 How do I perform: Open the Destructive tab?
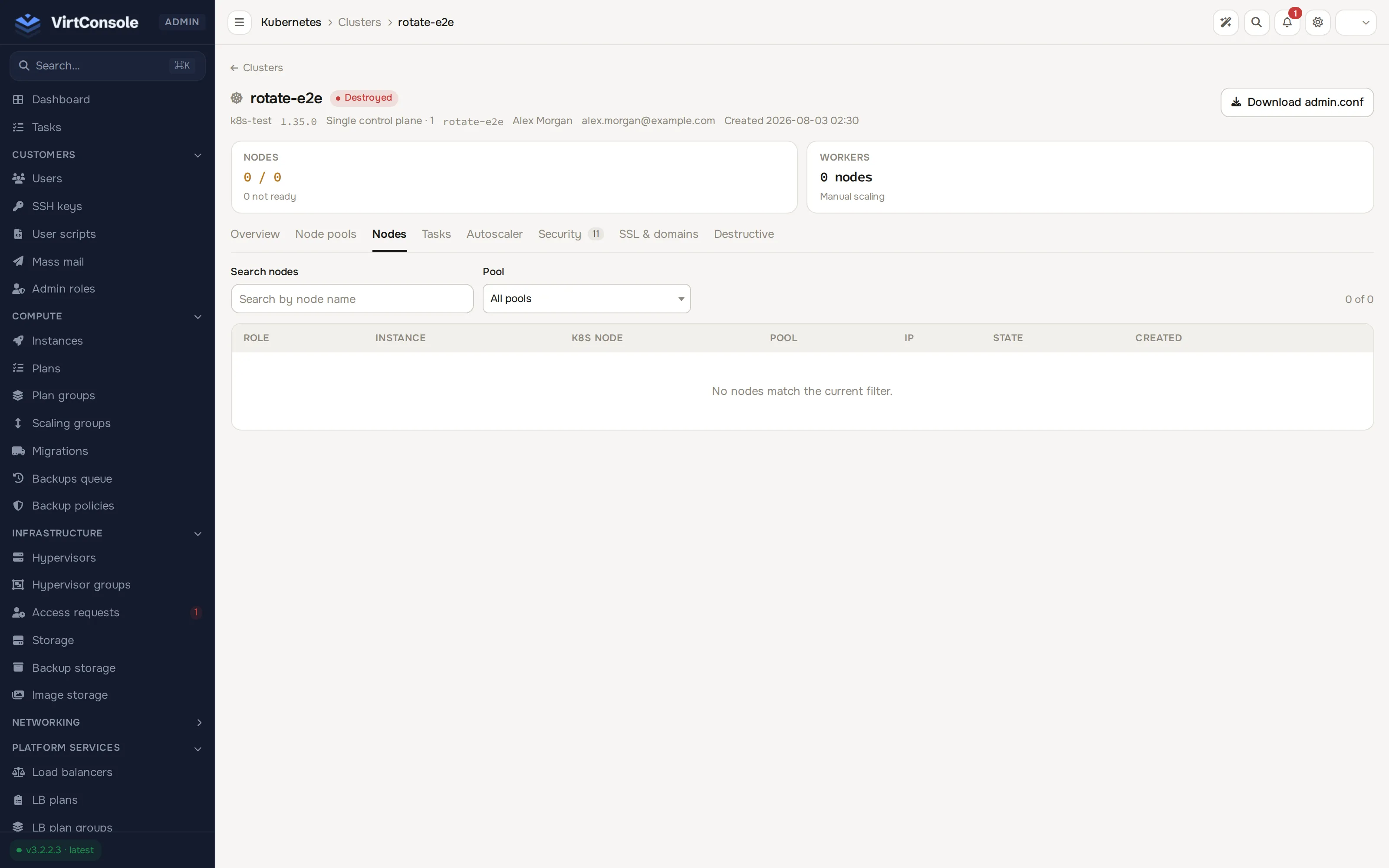(744, 233)
